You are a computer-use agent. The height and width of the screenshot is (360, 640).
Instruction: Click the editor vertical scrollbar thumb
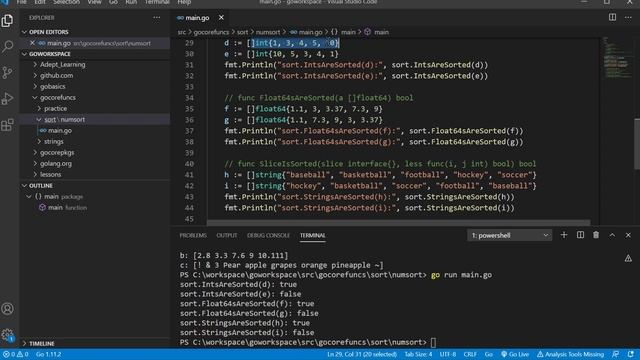click(x=636, y=143)
